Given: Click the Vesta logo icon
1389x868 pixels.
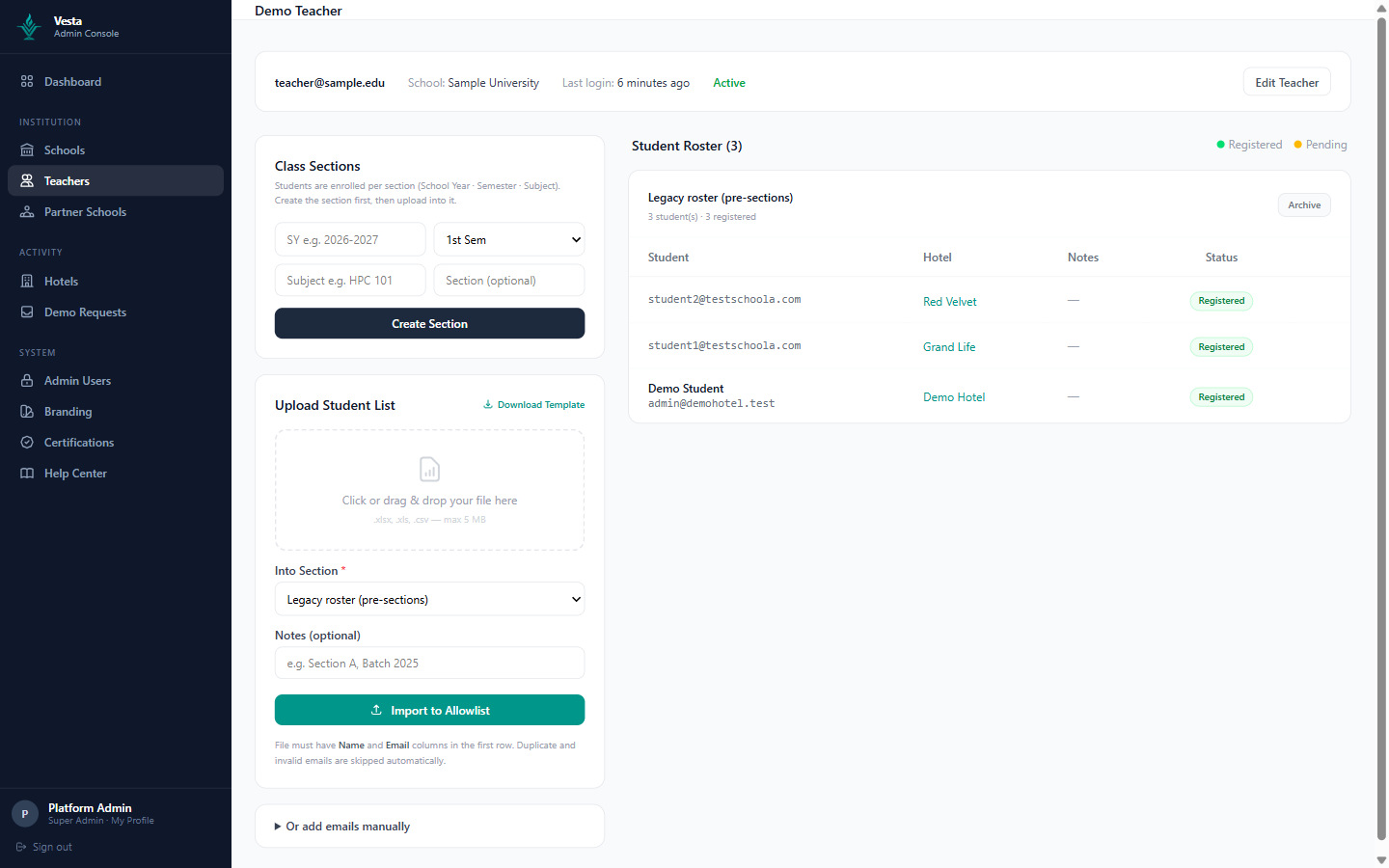Looking at the screenshot, I should pyautogui.click(x=29, y=27).
